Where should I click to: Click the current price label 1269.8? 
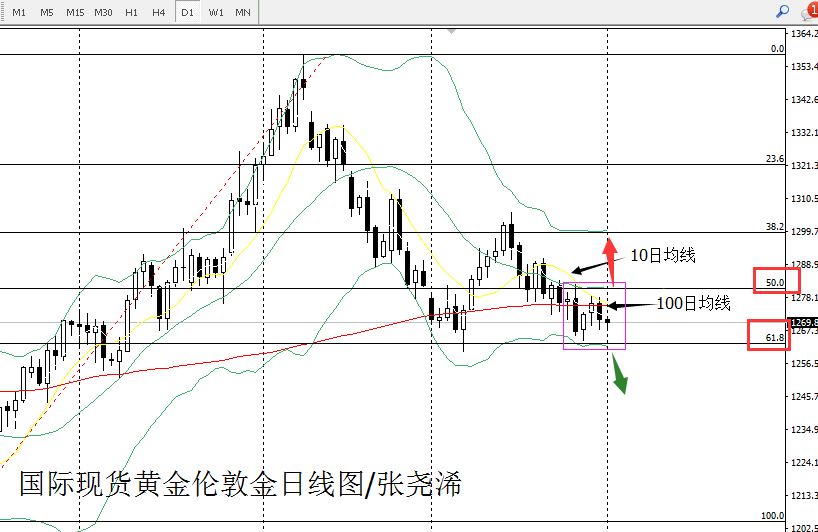pyautogui.click(x=804, y=322)
